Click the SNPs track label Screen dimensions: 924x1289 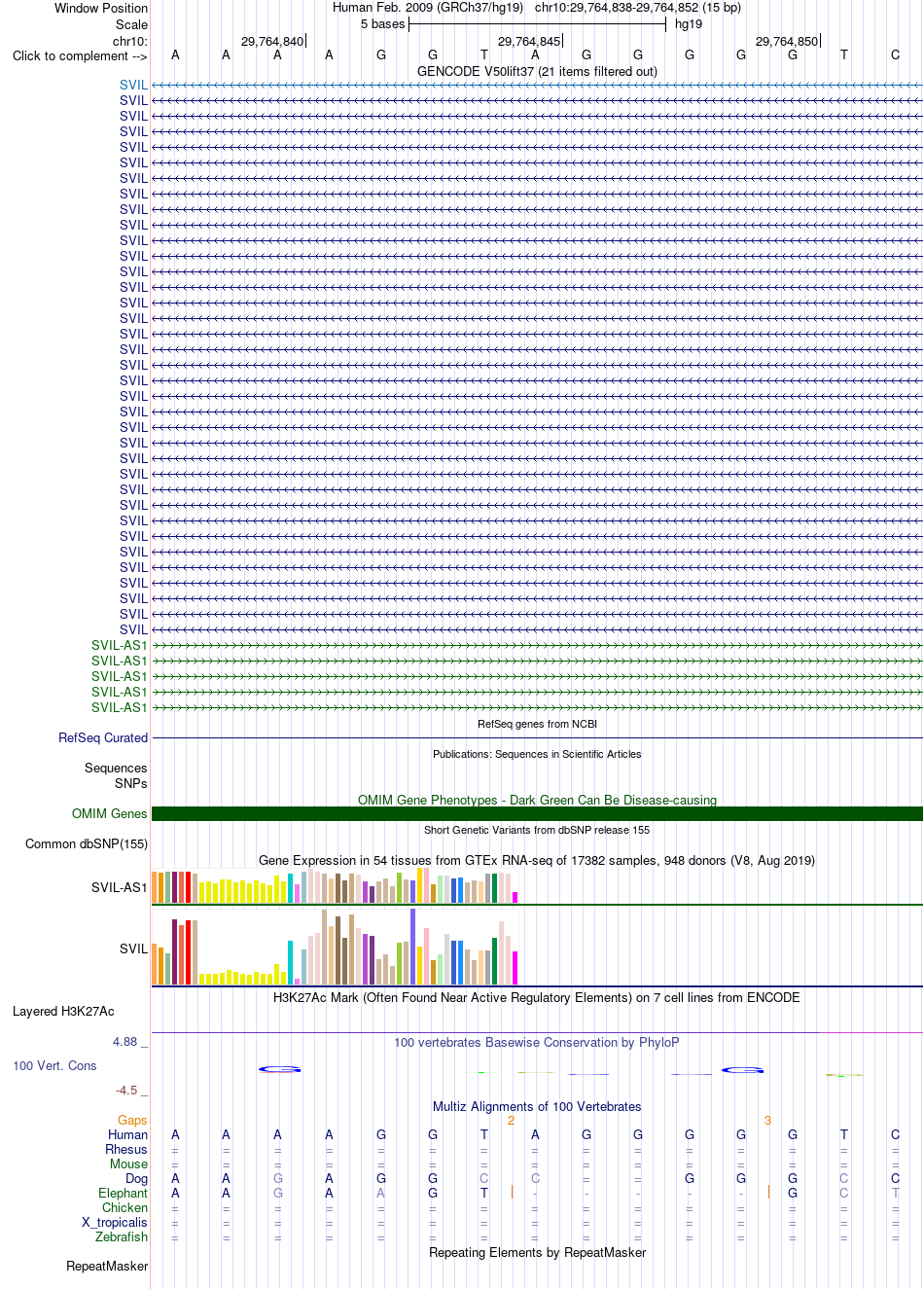pyautogui.click(x=131, y=783)
